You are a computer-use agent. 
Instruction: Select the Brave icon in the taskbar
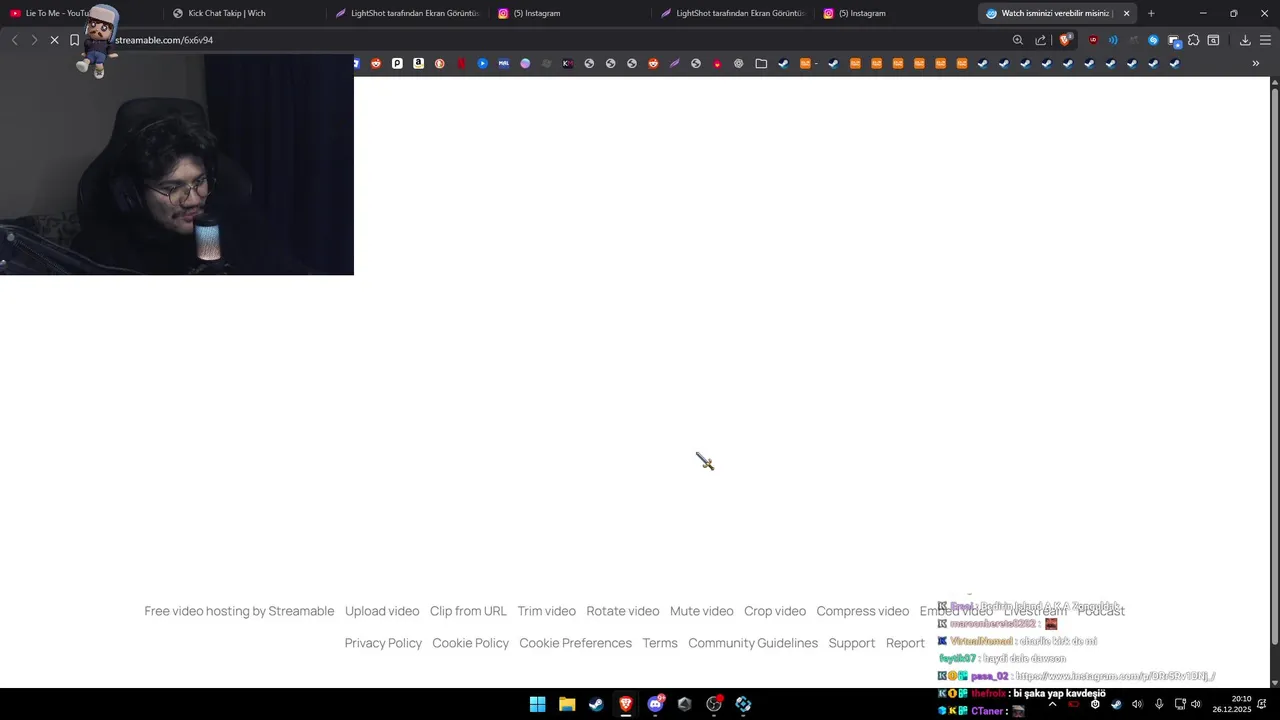click(x=626, y=704)
